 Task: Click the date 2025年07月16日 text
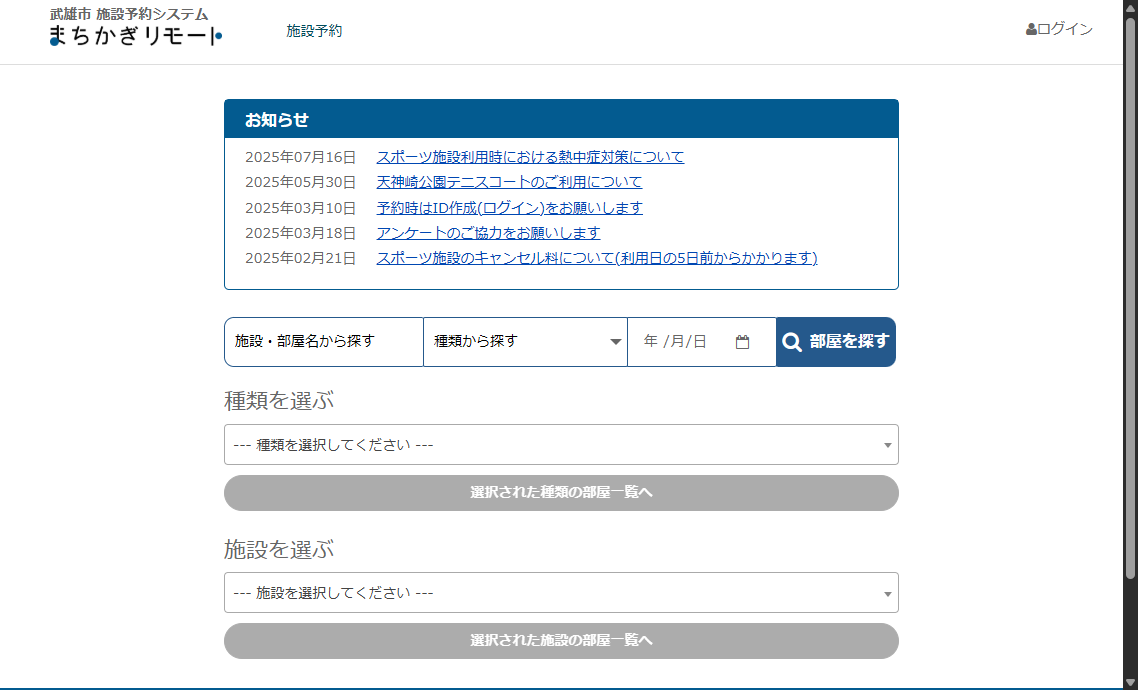[300, 157]
